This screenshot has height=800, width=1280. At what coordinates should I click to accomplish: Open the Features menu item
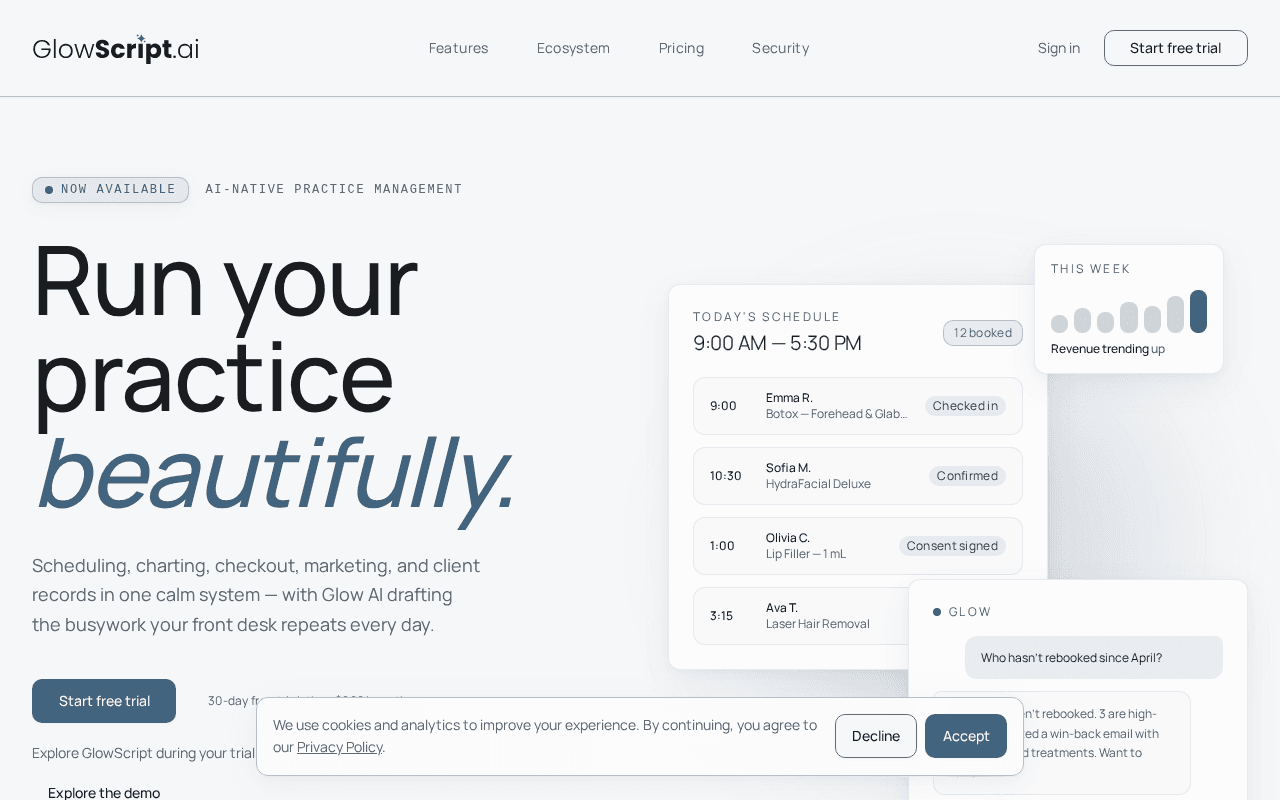click(458, 48)
